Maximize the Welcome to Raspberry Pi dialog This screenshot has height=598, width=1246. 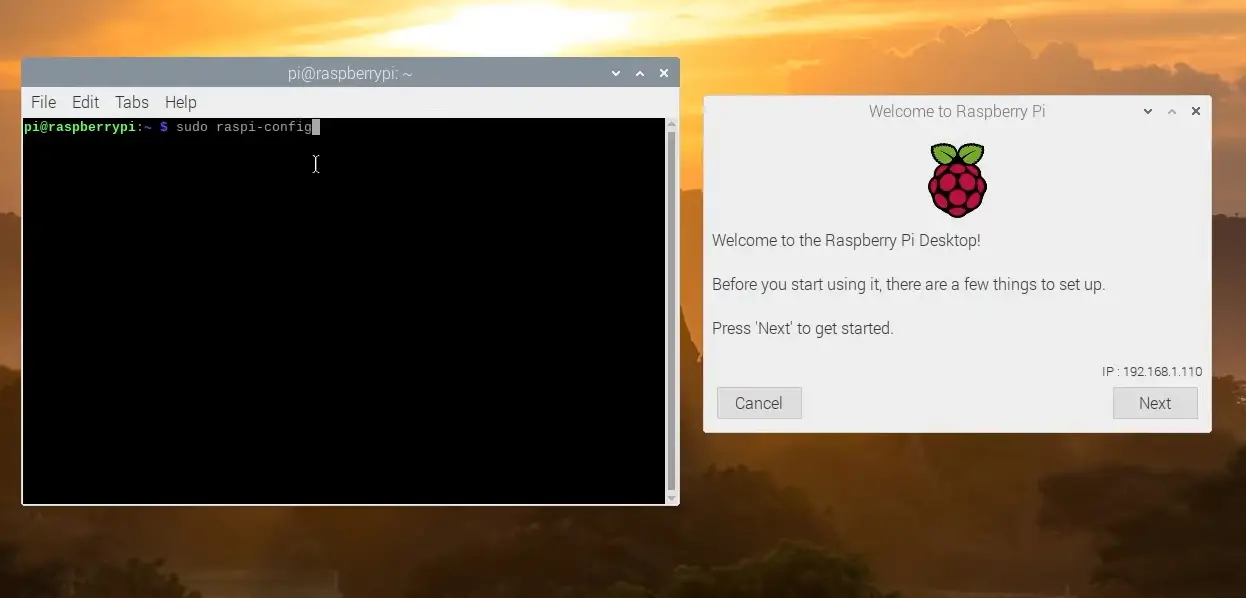tap(1172, 111)
